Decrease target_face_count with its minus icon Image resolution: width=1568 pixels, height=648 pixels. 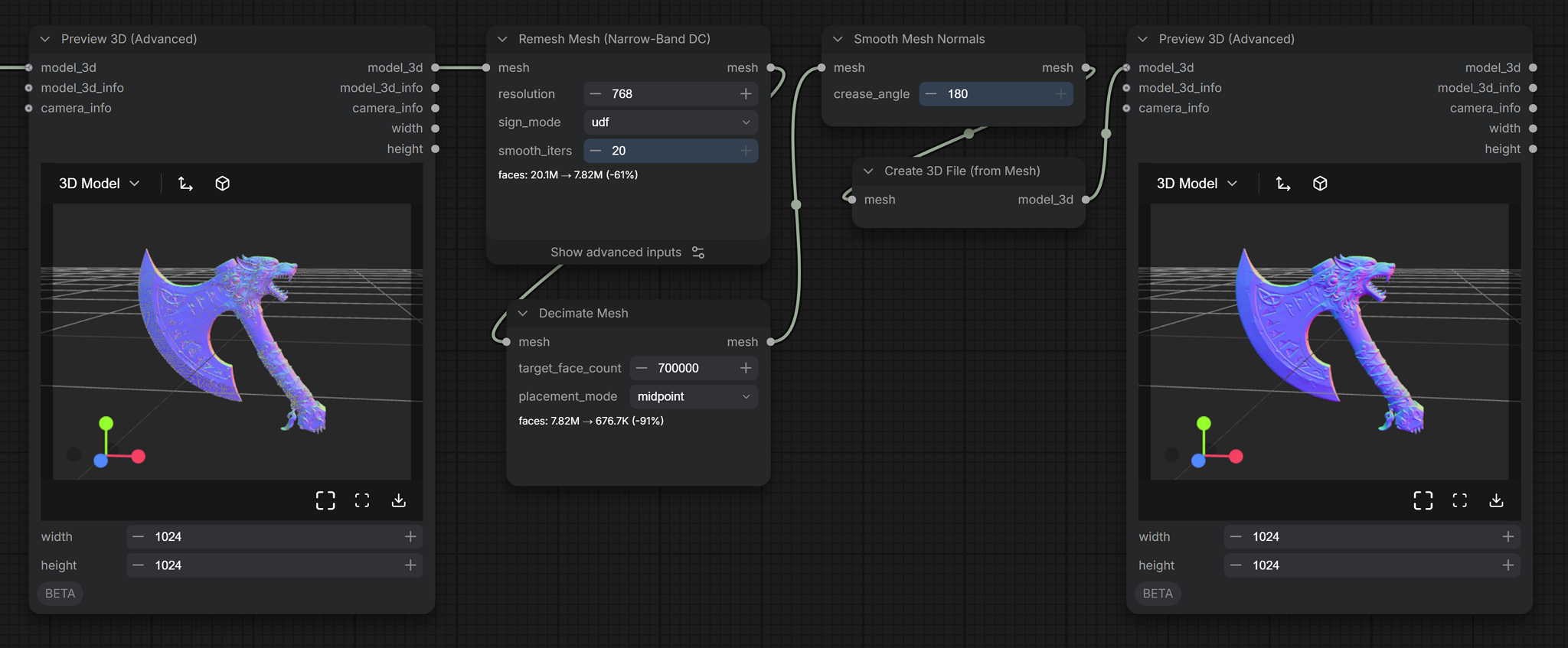pyautogui.click(x=642, y=368)
